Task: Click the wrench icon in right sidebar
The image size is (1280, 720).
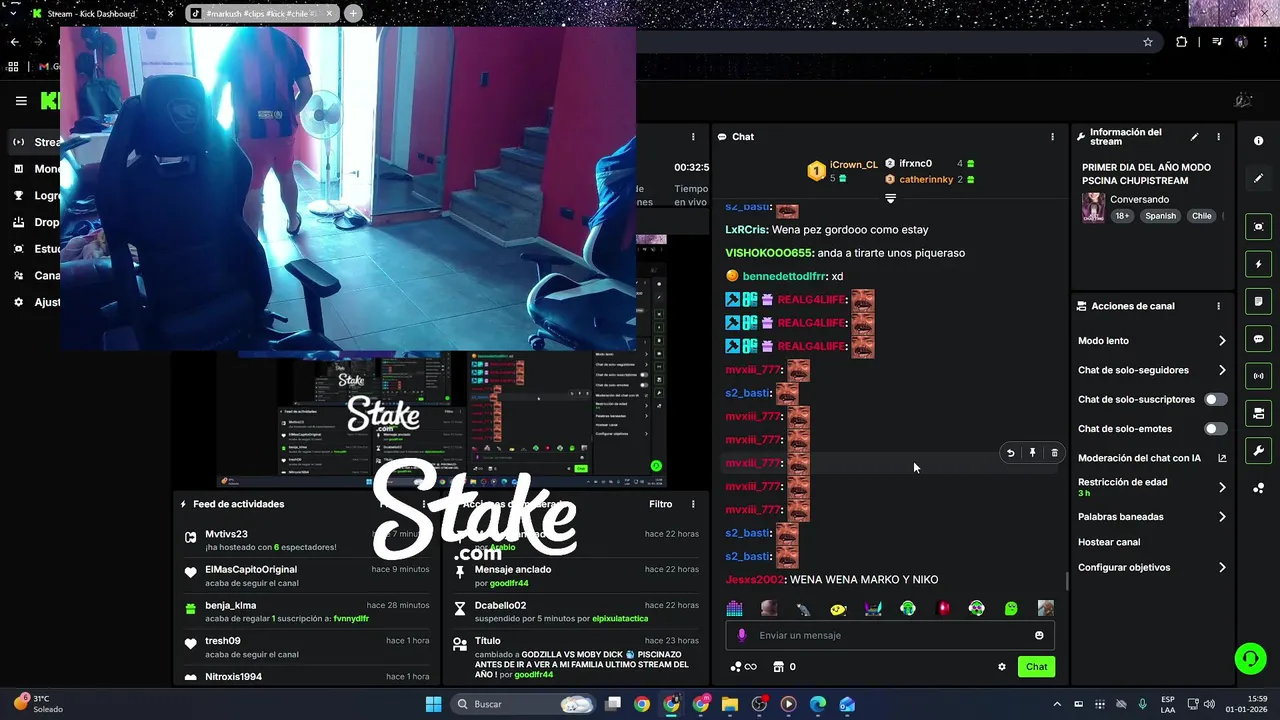Action: pos(1258,450)
